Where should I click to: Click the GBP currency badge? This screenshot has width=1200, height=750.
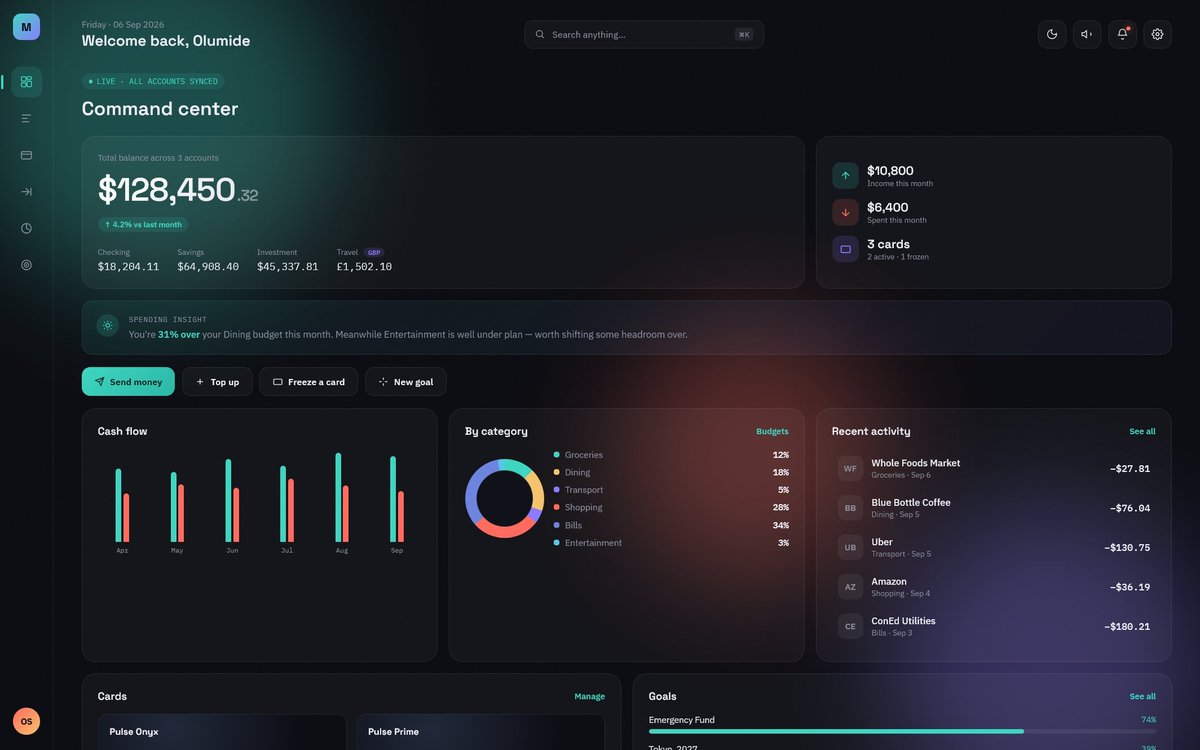click(374, 253)
